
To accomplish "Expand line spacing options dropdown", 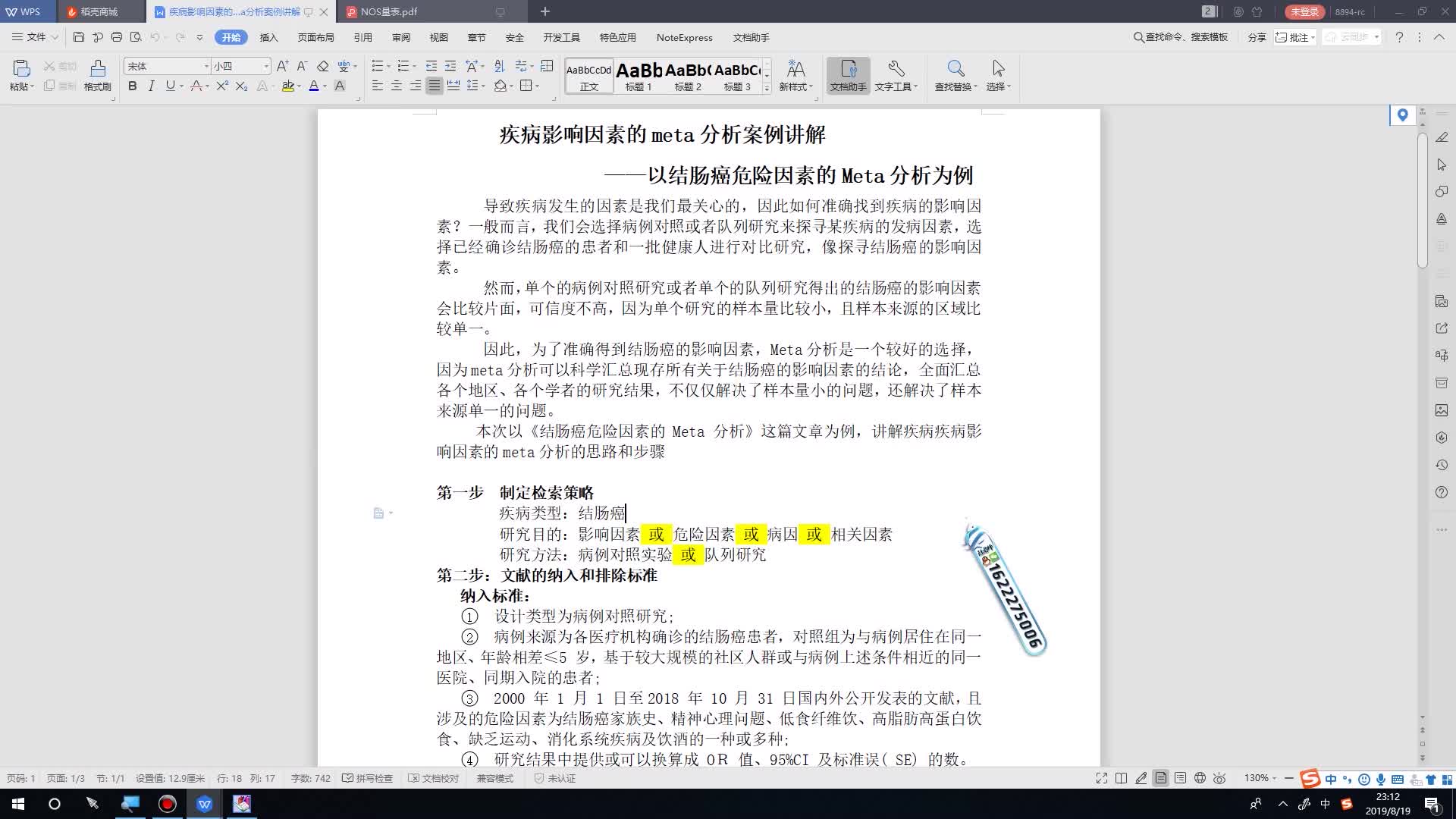I will (482, 86).
